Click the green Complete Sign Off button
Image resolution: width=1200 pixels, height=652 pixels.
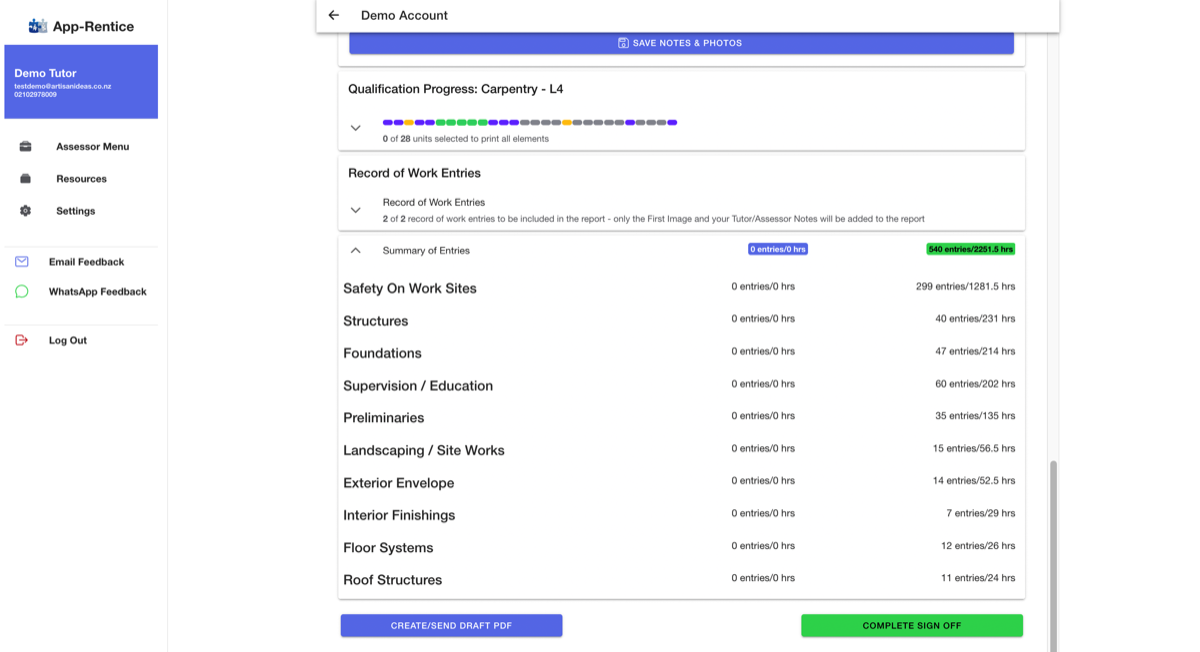912,625
